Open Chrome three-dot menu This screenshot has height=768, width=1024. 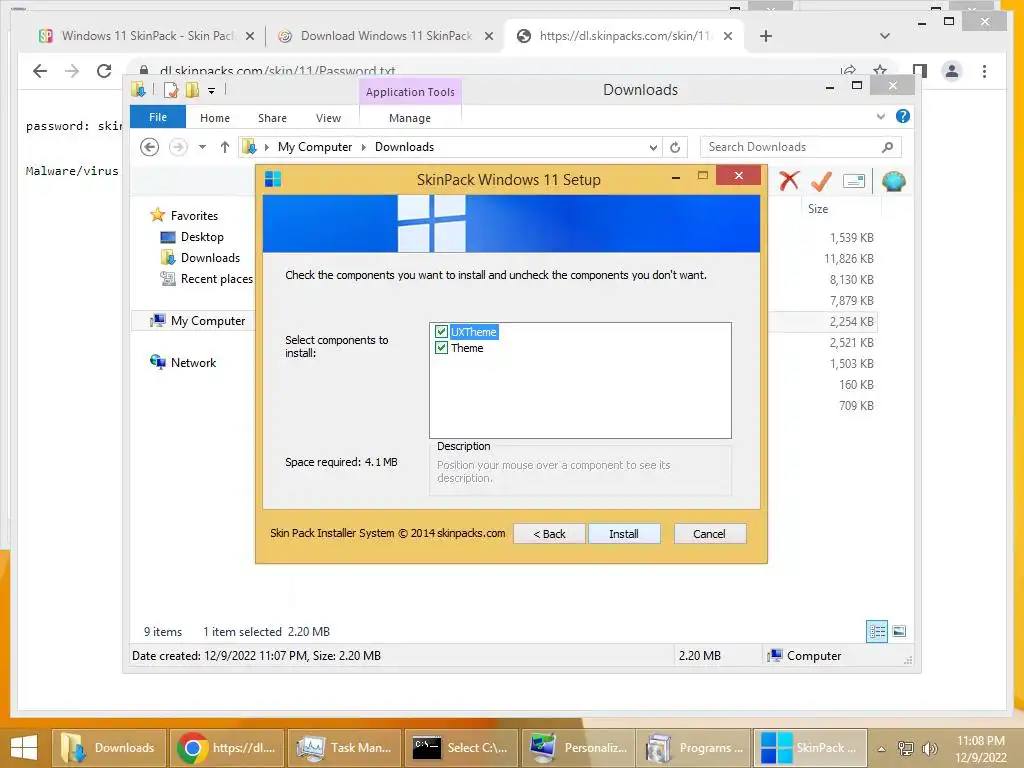point(984,71)
